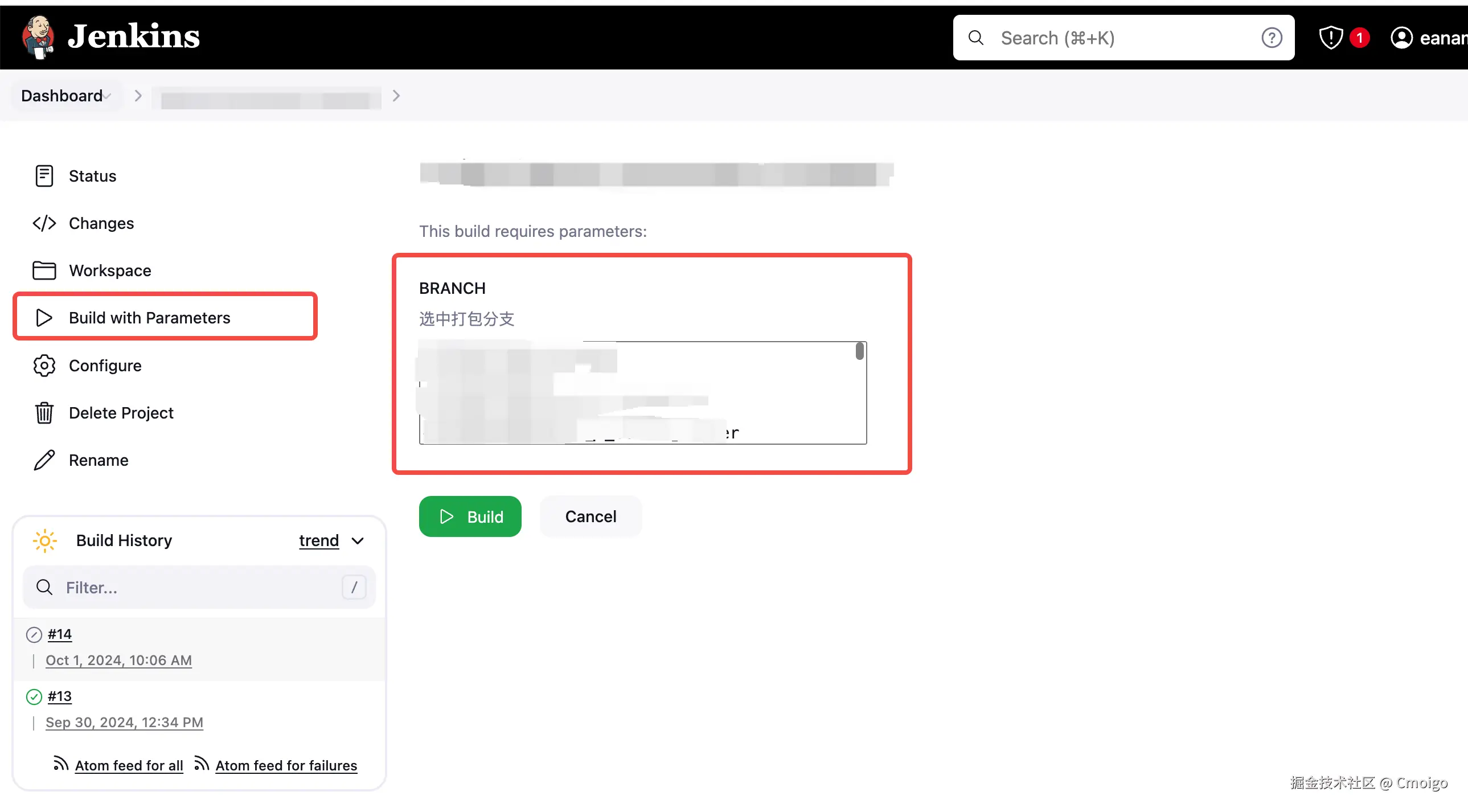Open the security warnings shield icon

(x=1331, y=38)
